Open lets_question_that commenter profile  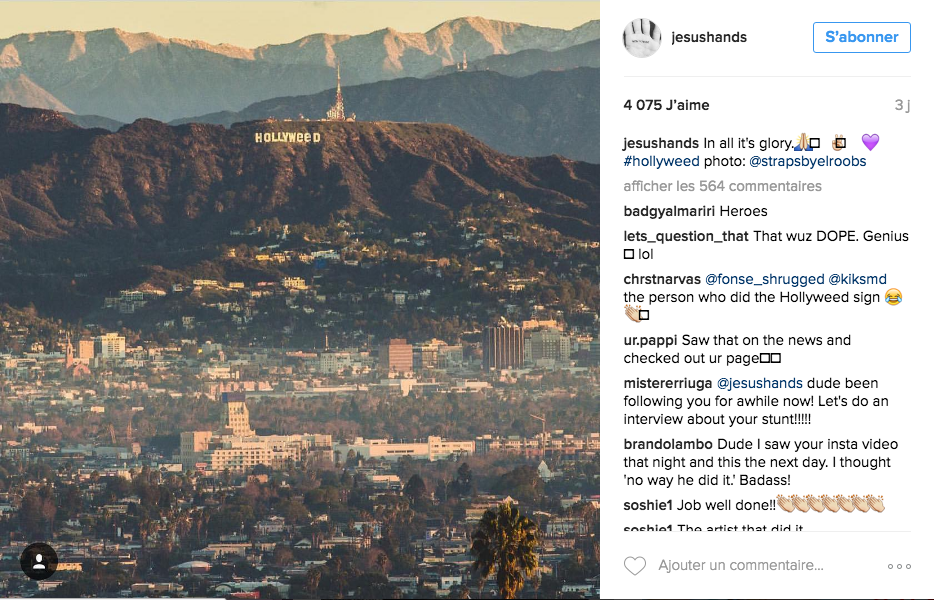coord(686,236)
